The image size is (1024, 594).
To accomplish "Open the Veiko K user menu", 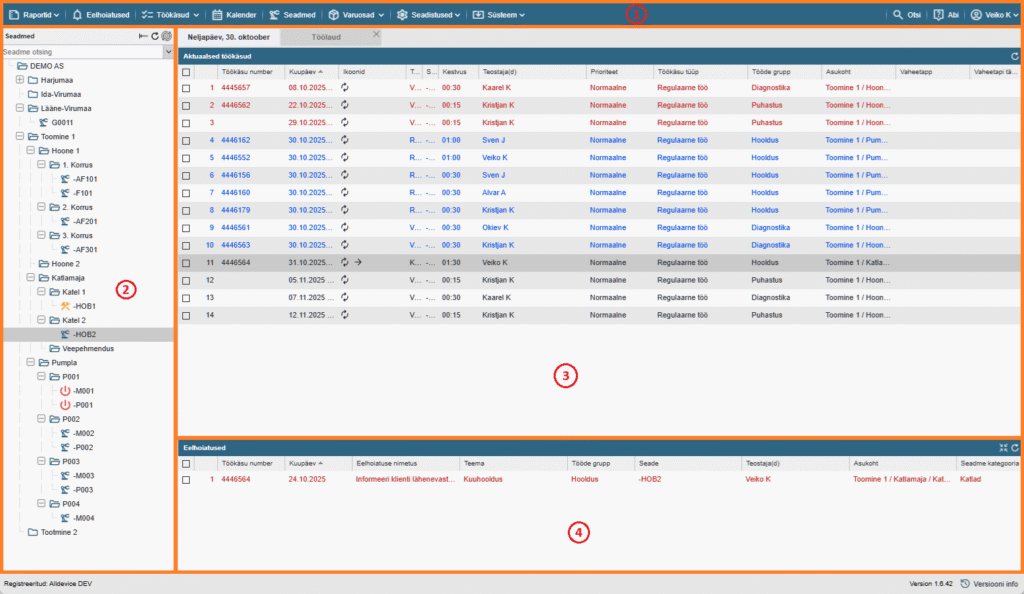I will pyautogui.click(x=995, y=15).
